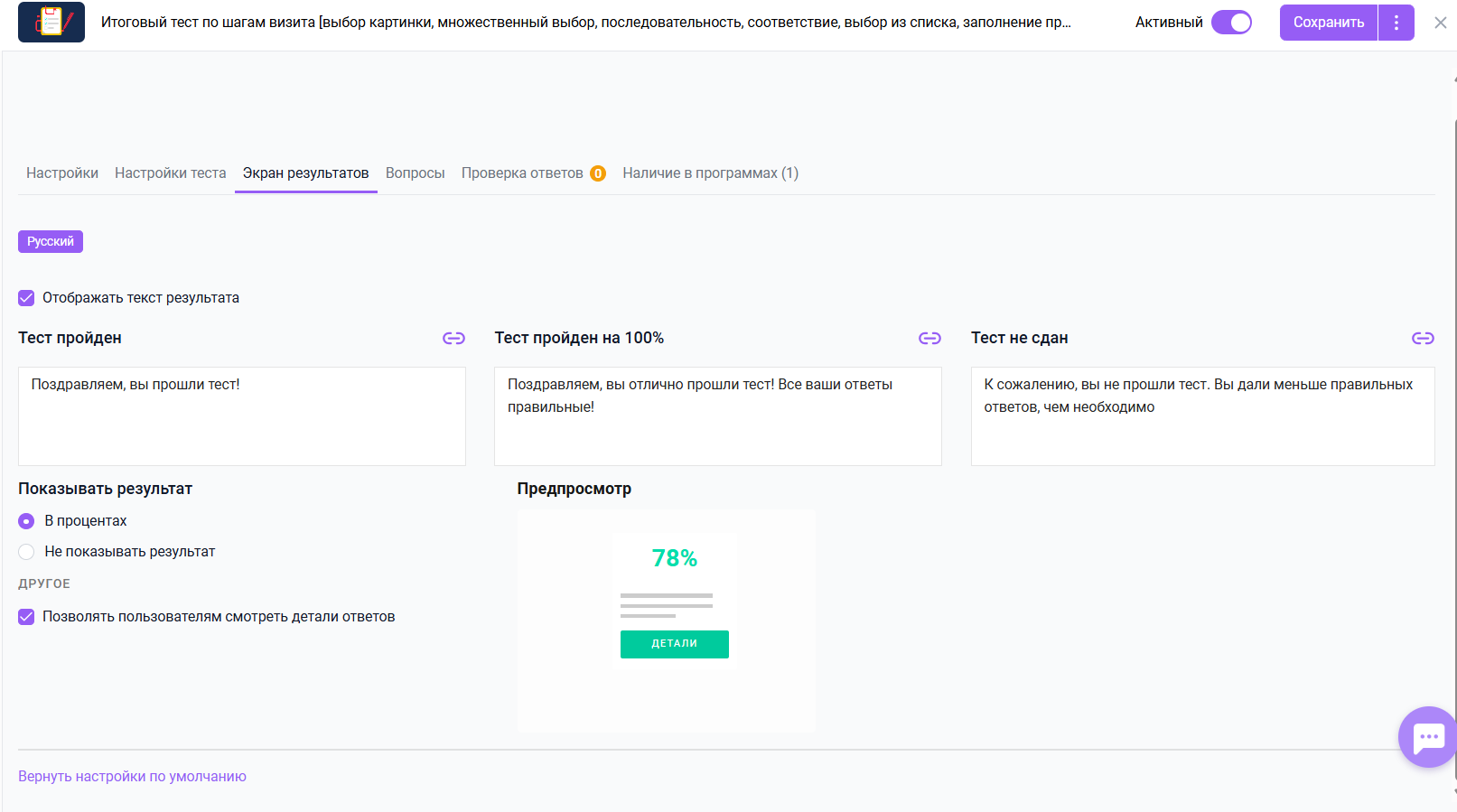Open the Настройки теста tab
This screenshot has width=1457, height=812.
[x=170, y=173]
